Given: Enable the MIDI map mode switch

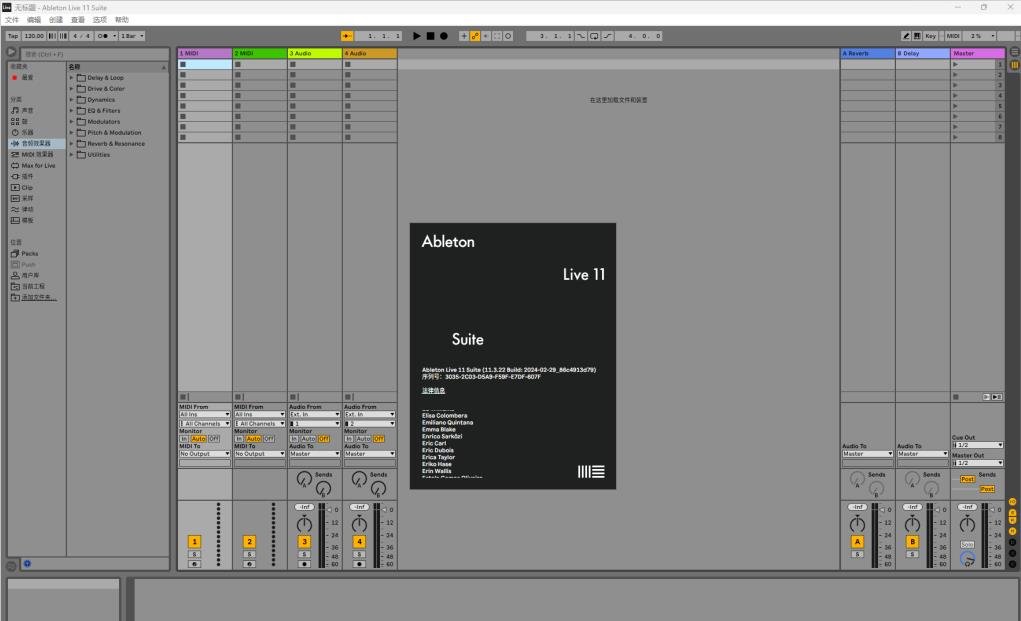Looking at the screenshot, I should click(953, 36).
